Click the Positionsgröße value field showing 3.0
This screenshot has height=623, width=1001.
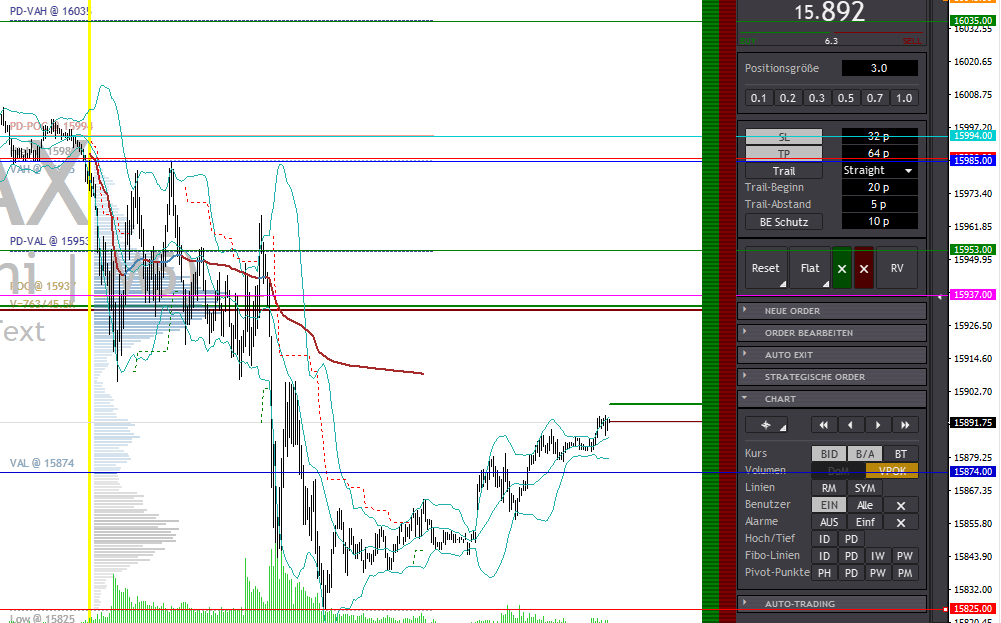879,67
